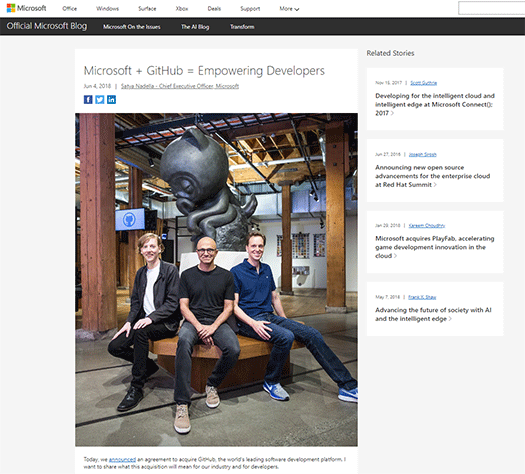Open the Support menu item
The image size is (525, 474).
tap(250, 9)
